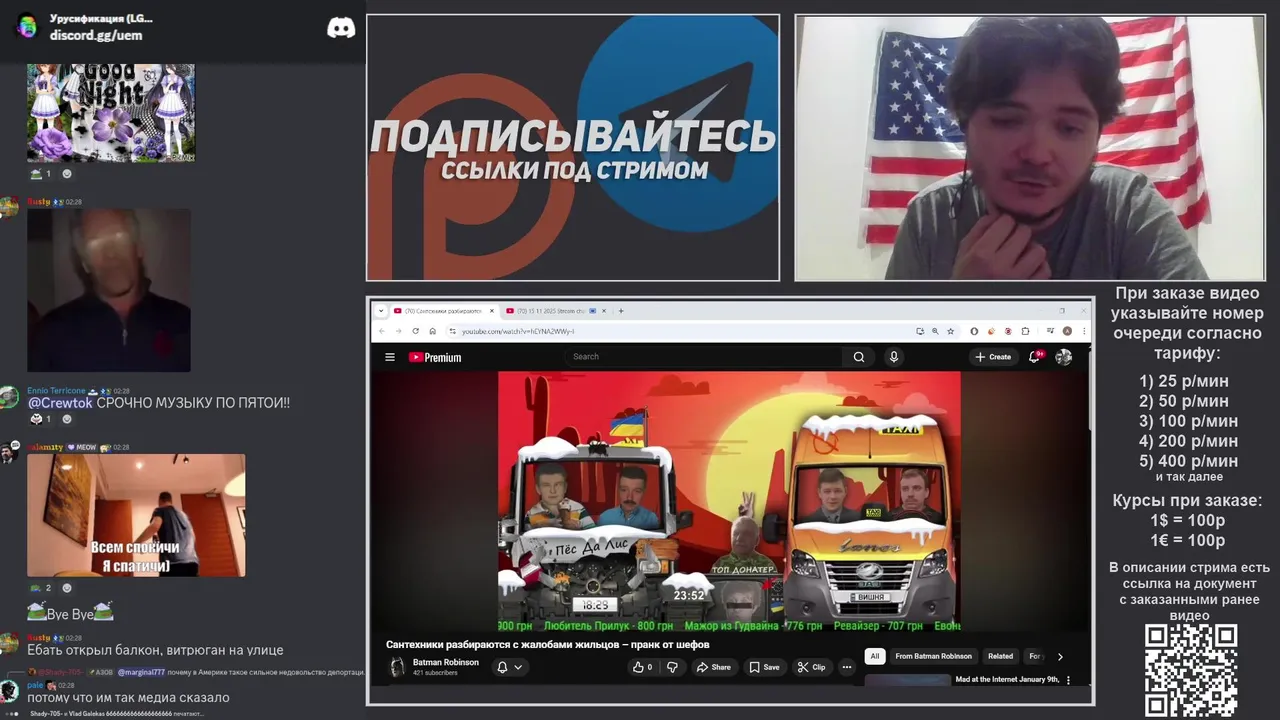Image resolution: width=1280 pixels, height=720 pixels.
Task: Close the 15 11 2025 Stream tab
Action: coord(603,311)
